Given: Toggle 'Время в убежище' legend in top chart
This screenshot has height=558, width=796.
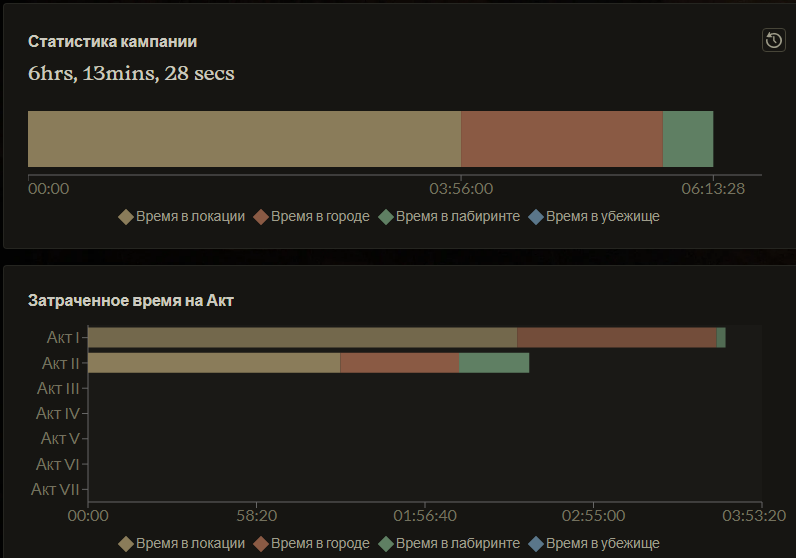Looking at the screenshot, I should pos(594,217).
